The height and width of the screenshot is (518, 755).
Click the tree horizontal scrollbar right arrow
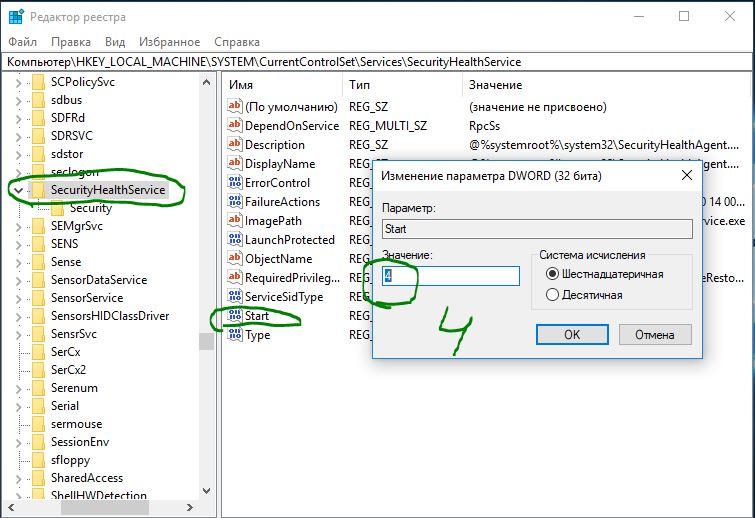[190, 507]
